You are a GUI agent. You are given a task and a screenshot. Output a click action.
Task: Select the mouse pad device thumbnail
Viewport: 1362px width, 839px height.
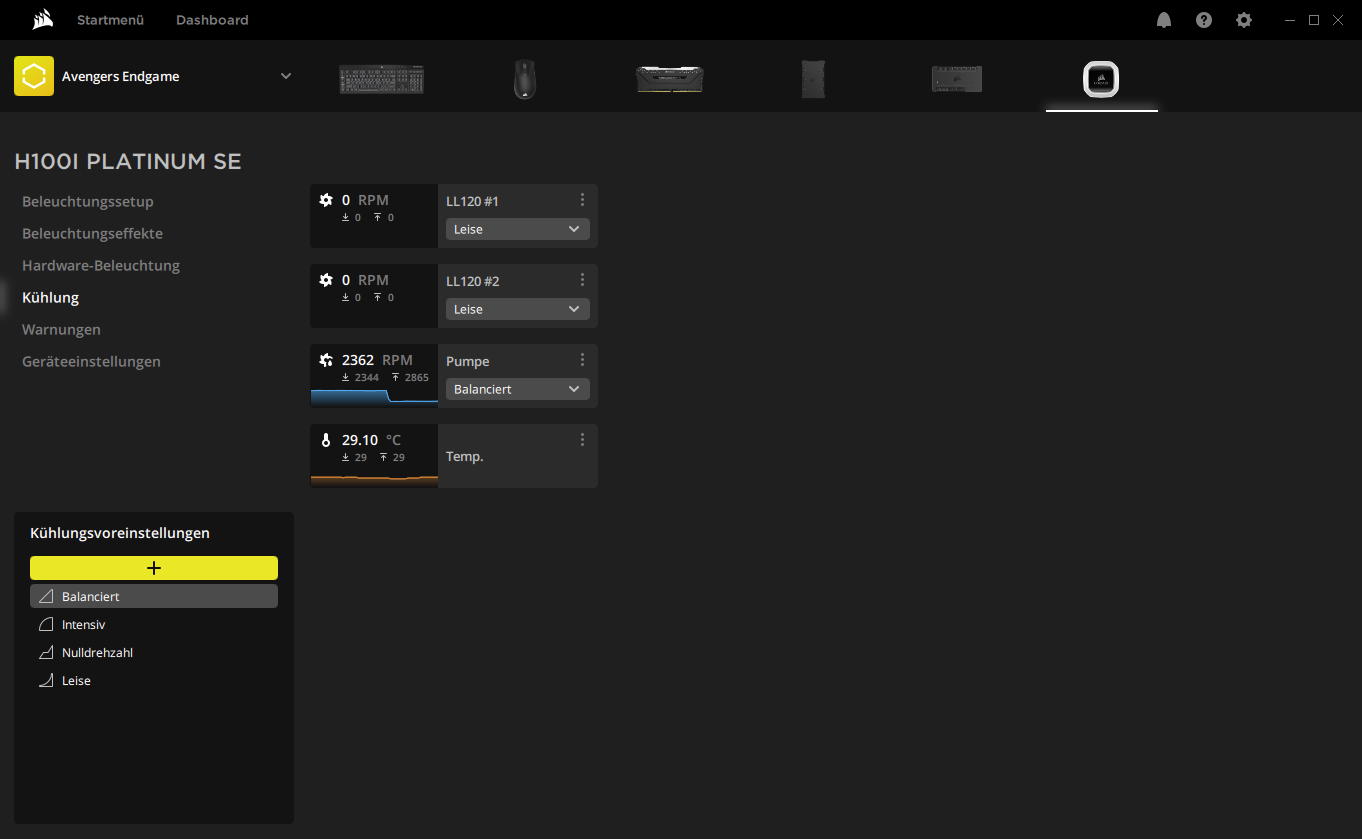click(813, 79)
